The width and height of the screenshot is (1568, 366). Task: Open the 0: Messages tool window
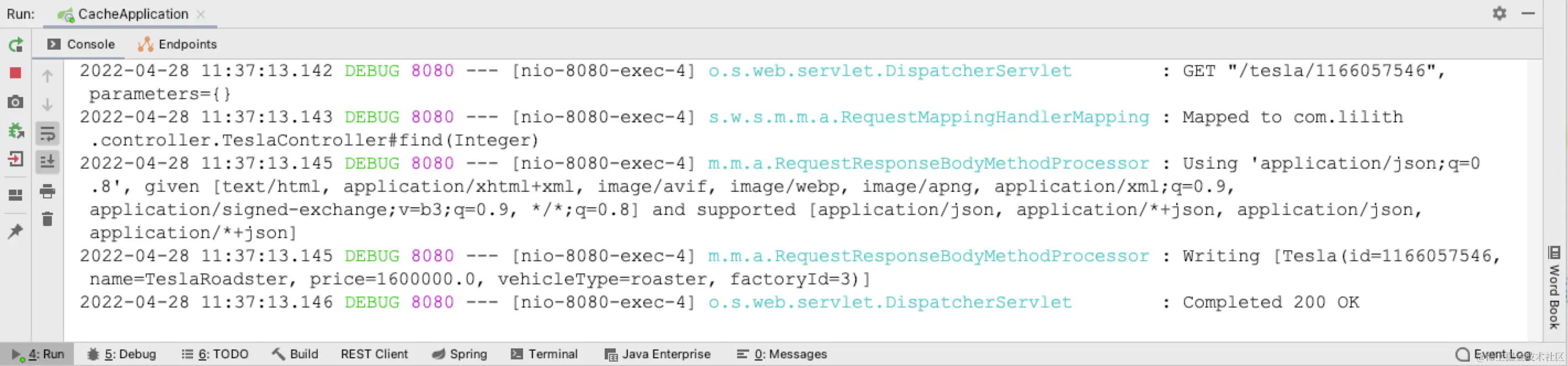tap(782, 354)
